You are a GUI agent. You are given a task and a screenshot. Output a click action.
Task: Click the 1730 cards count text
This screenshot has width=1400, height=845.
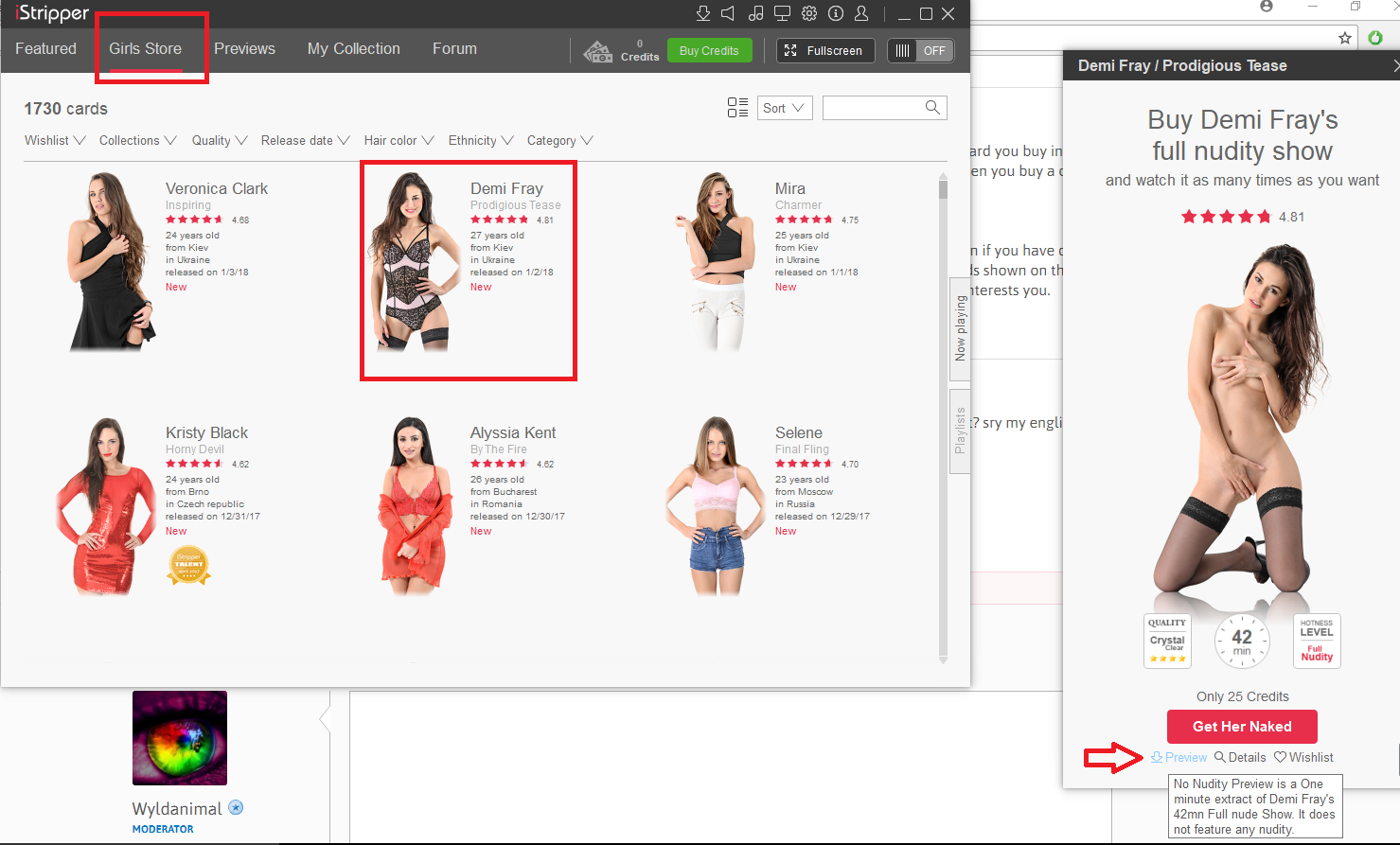pos(66,109)
